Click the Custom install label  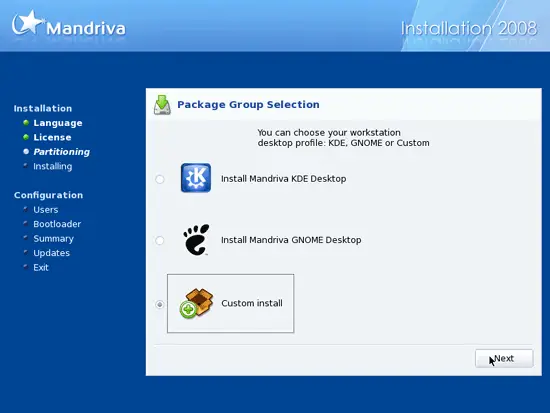point(252,303)
